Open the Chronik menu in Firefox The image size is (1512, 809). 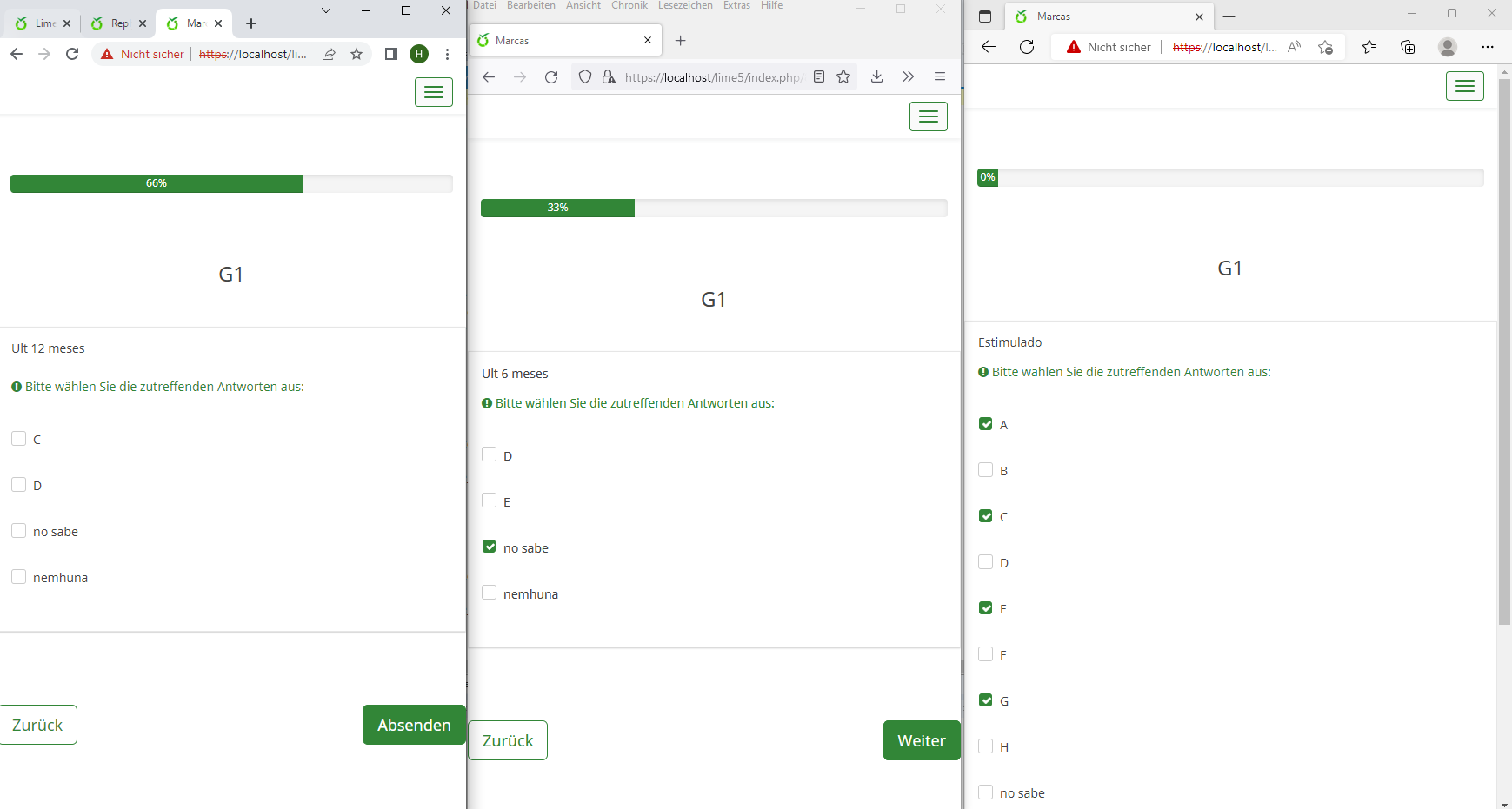click(x=629, y=6)
